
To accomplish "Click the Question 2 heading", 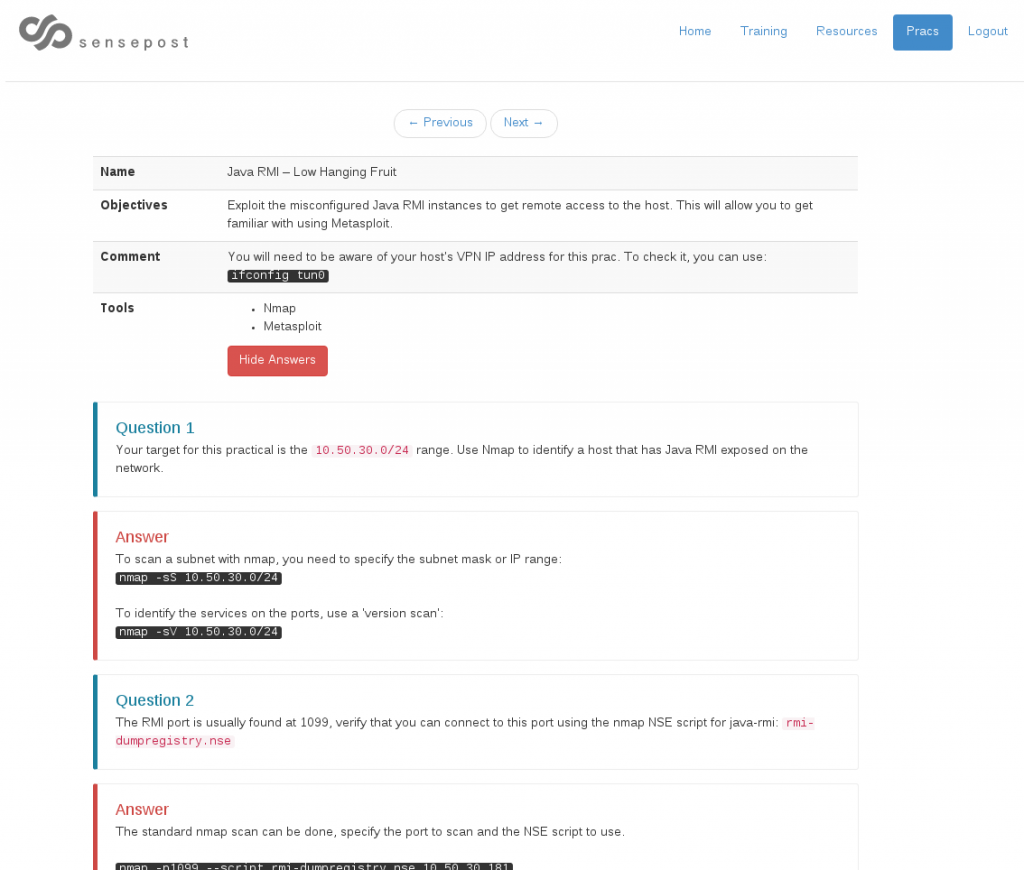I will pyautogui.click(x=155, y=700).
